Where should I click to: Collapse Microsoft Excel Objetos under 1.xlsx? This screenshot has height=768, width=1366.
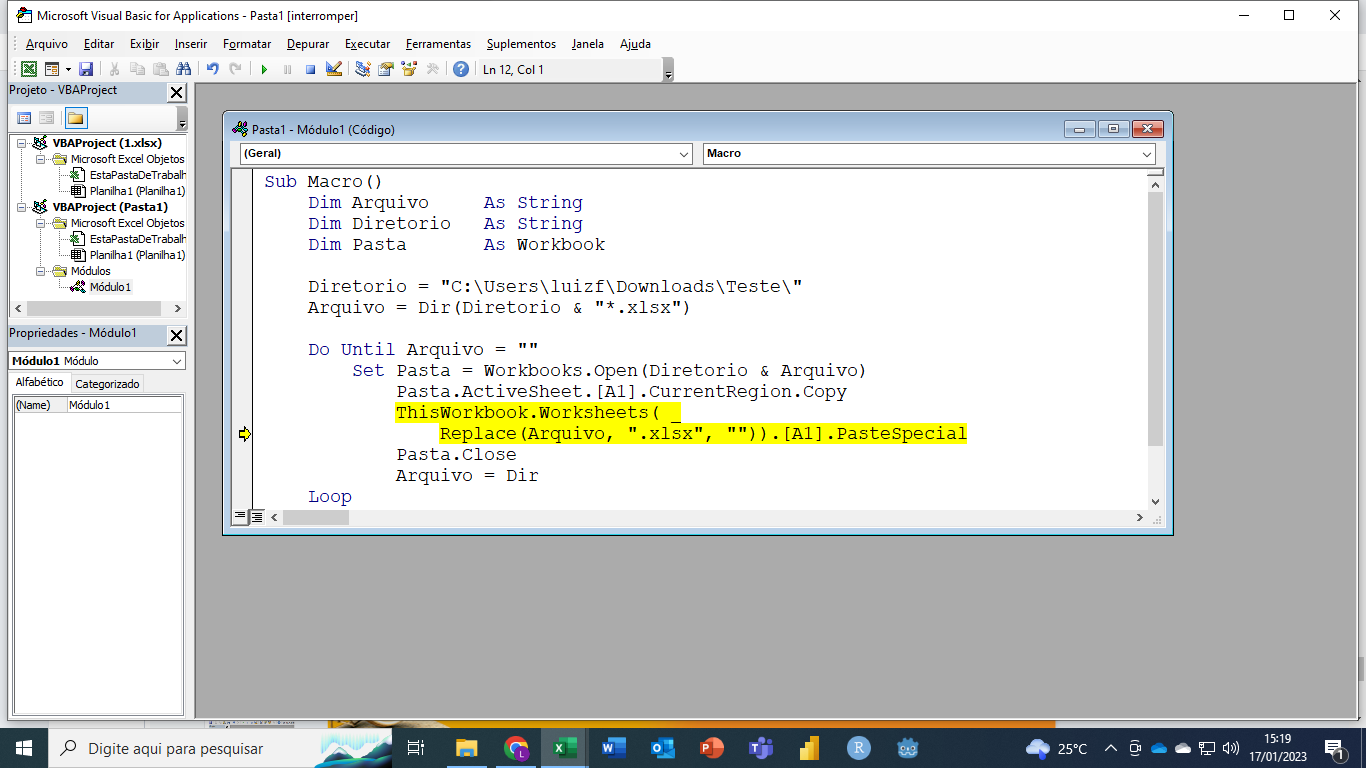pos(41,159)
